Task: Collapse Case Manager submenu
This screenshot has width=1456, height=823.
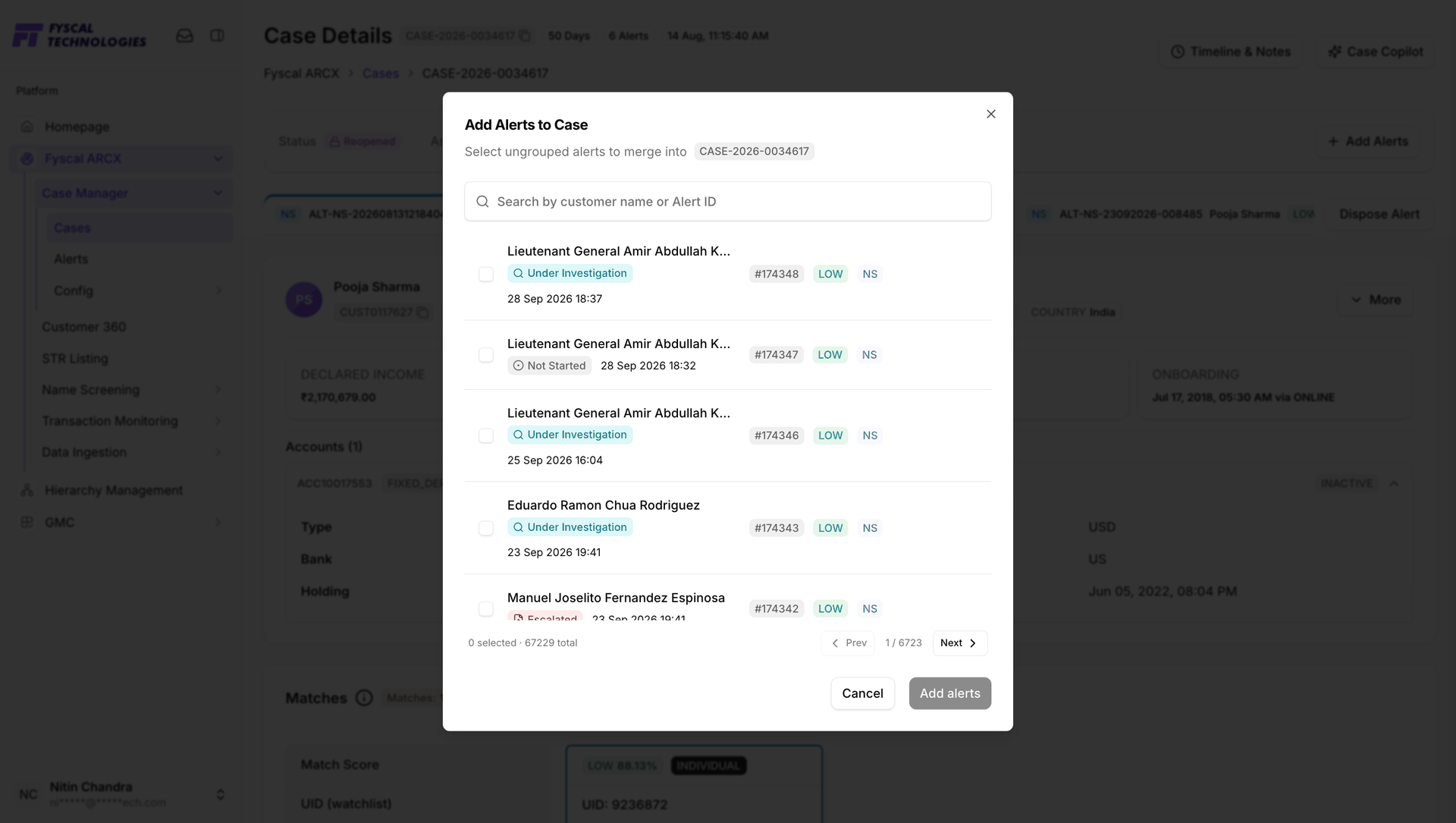Action: click(x=218, y=193)
